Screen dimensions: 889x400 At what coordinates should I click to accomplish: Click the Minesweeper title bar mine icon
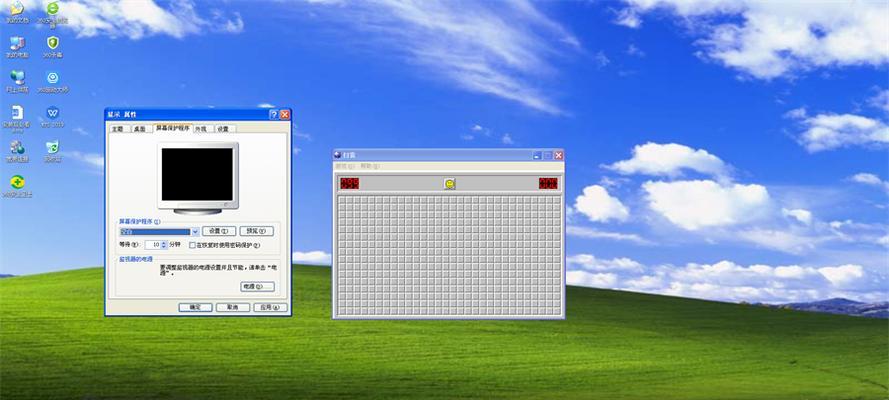[x=337, y=155]
